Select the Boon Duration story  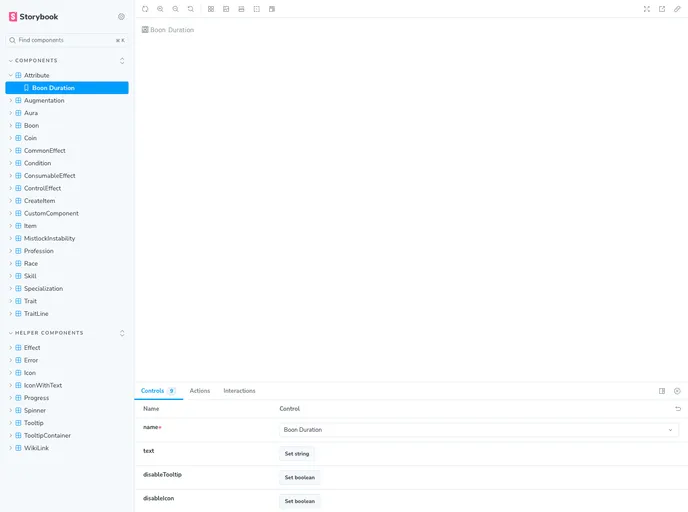click(x=67, y=88)
